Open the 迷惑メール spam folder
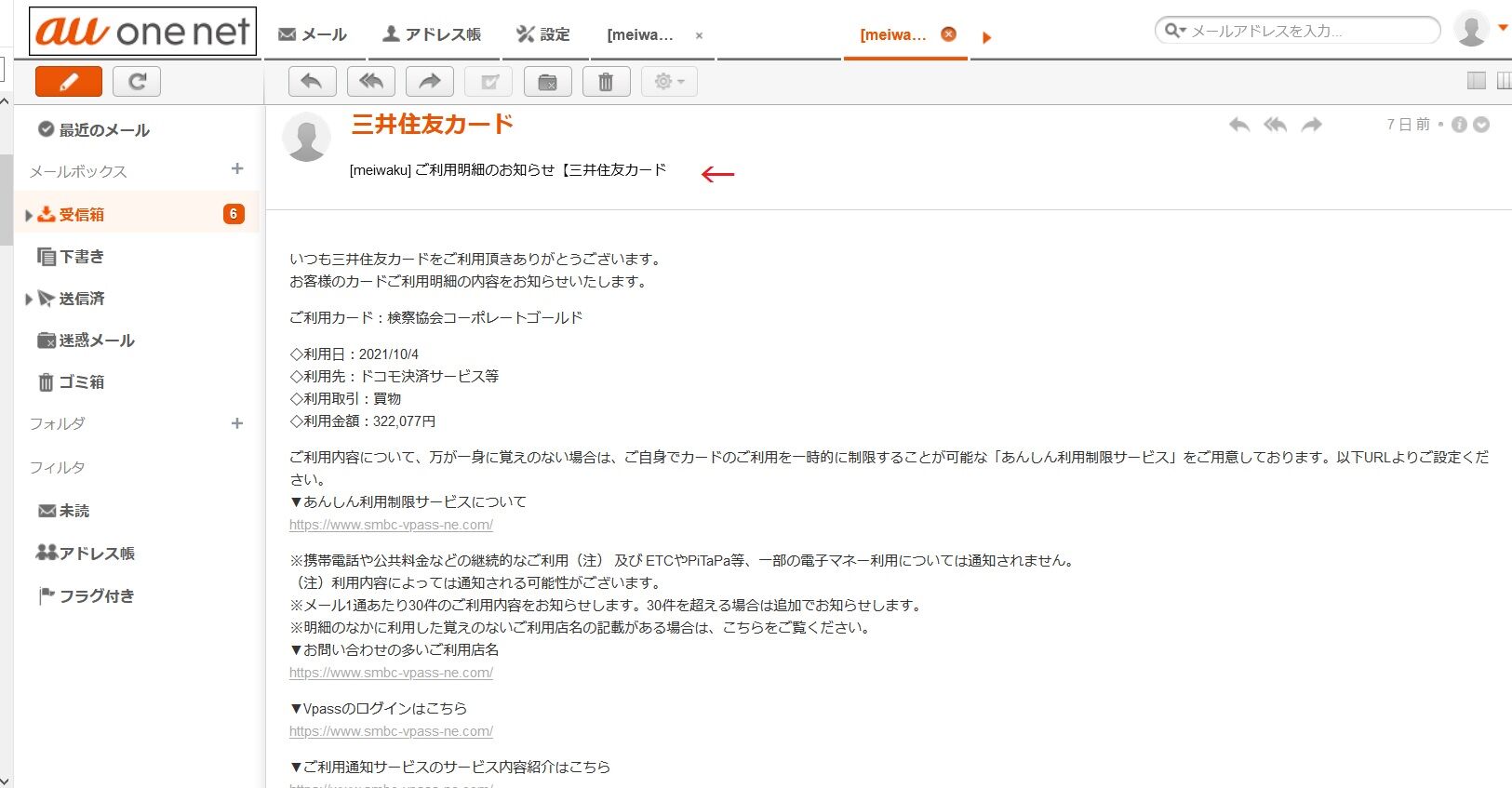 [x=86, y=341]
